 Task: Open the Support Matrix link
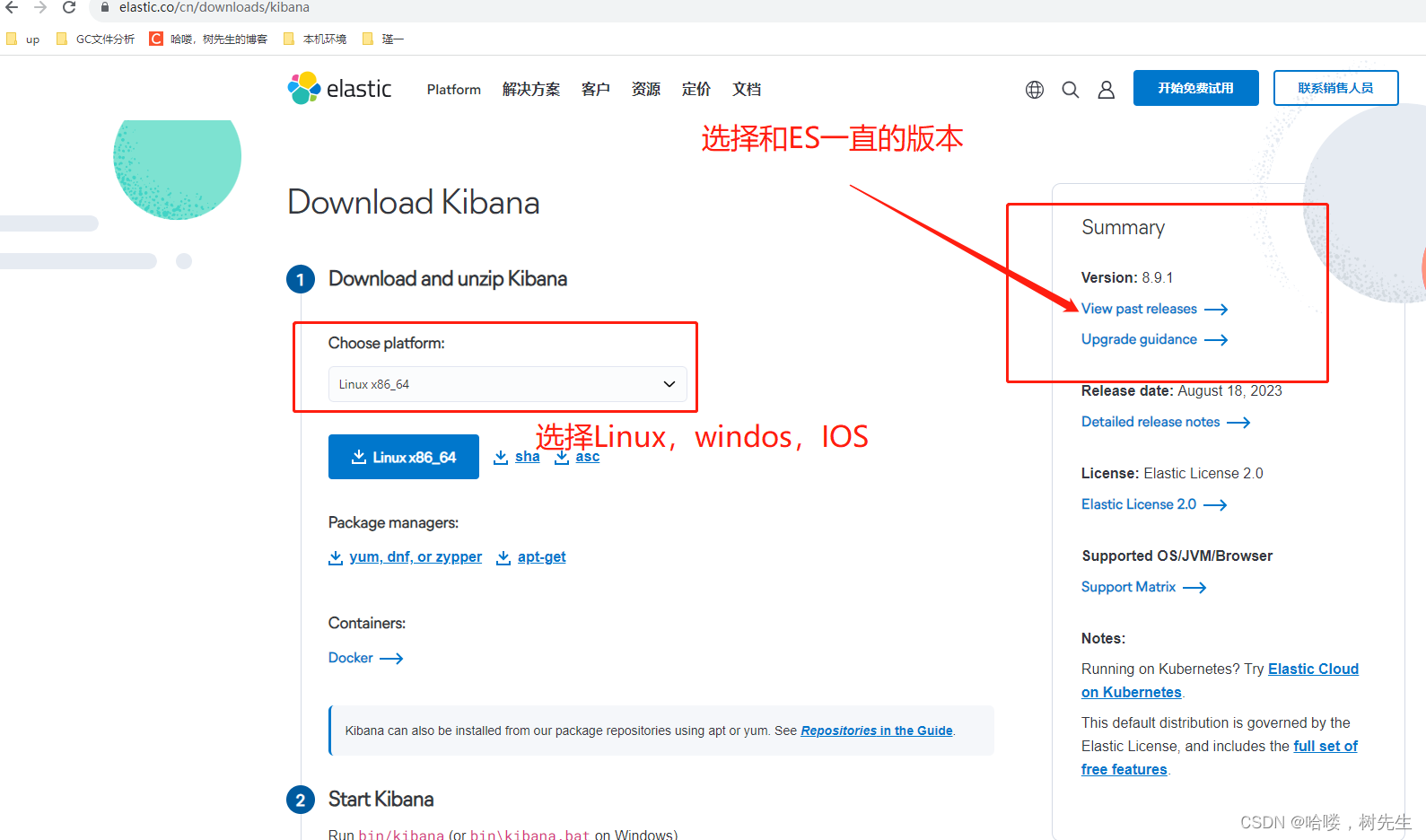click(1129, 587)
